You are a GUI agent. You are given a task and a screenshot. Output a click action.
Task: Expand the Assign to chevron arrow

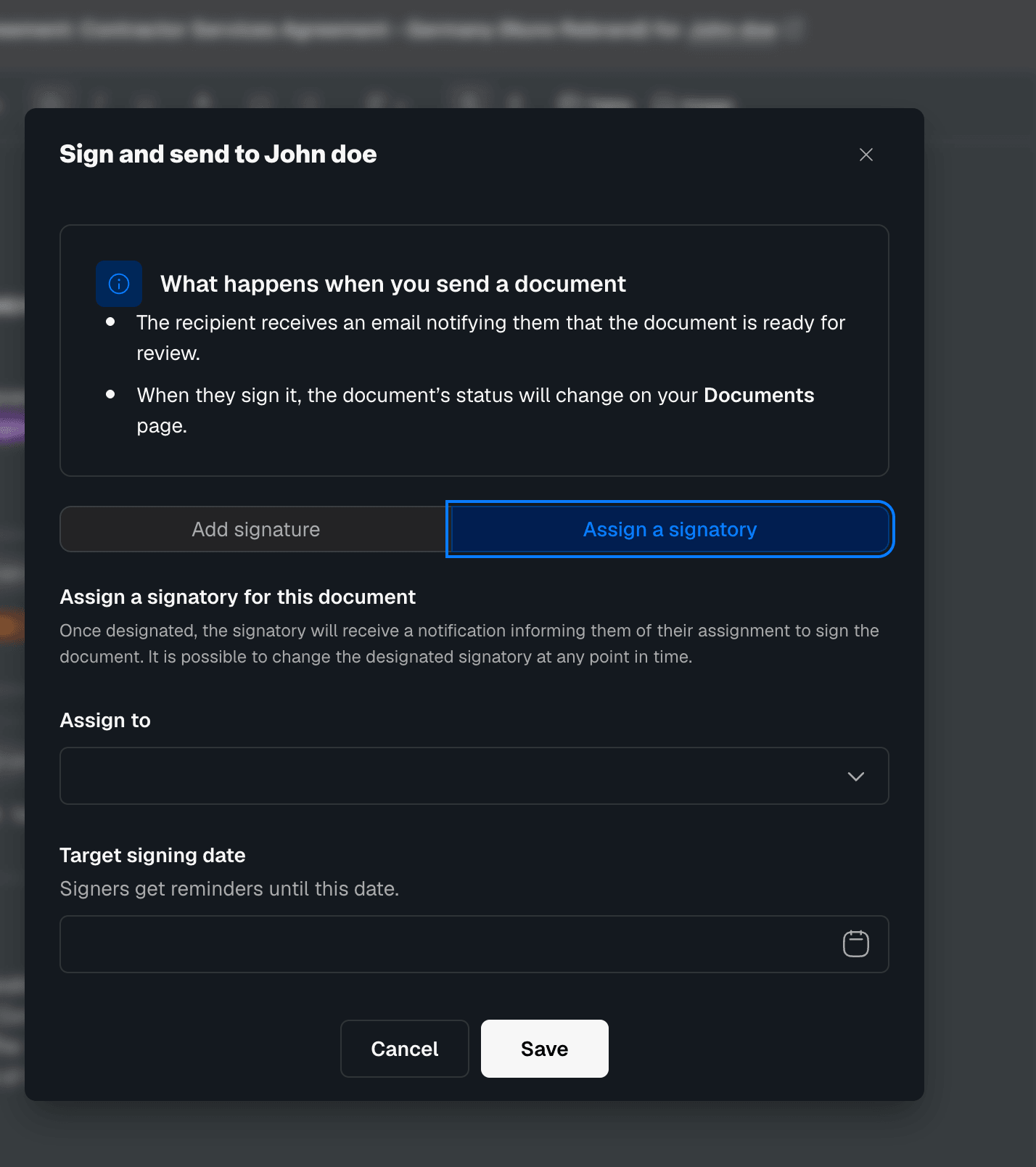tap(855, 777)
